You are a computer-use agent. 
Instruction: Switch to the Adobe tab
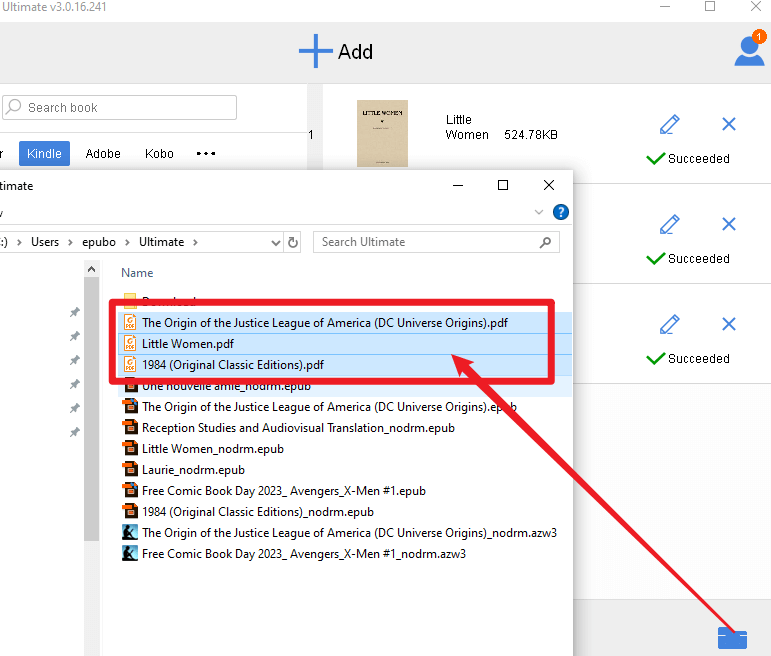[x=103, y=153]
